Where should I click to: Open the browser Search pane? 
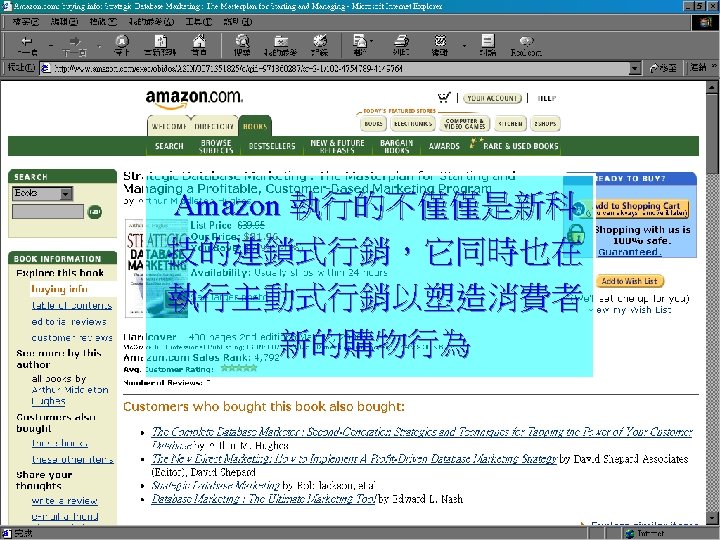point(242,46)
